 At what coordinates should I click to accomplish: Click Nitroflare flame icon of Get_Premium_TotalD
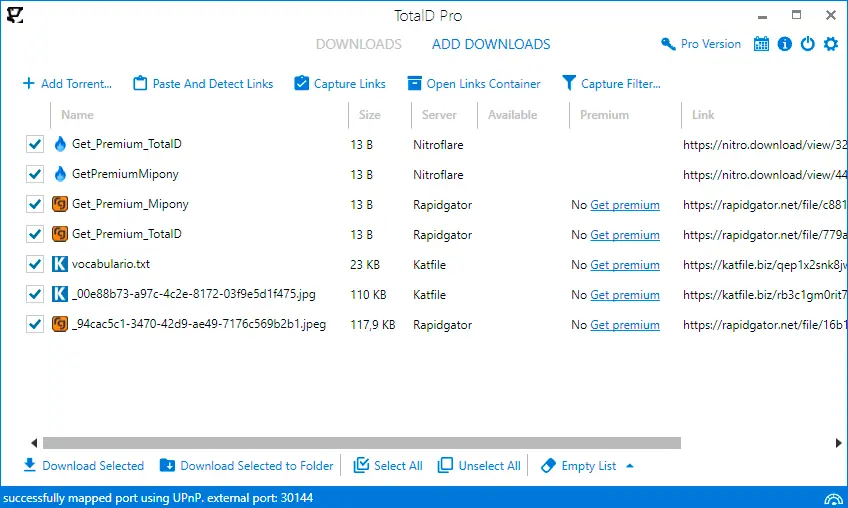click(60, 144)
